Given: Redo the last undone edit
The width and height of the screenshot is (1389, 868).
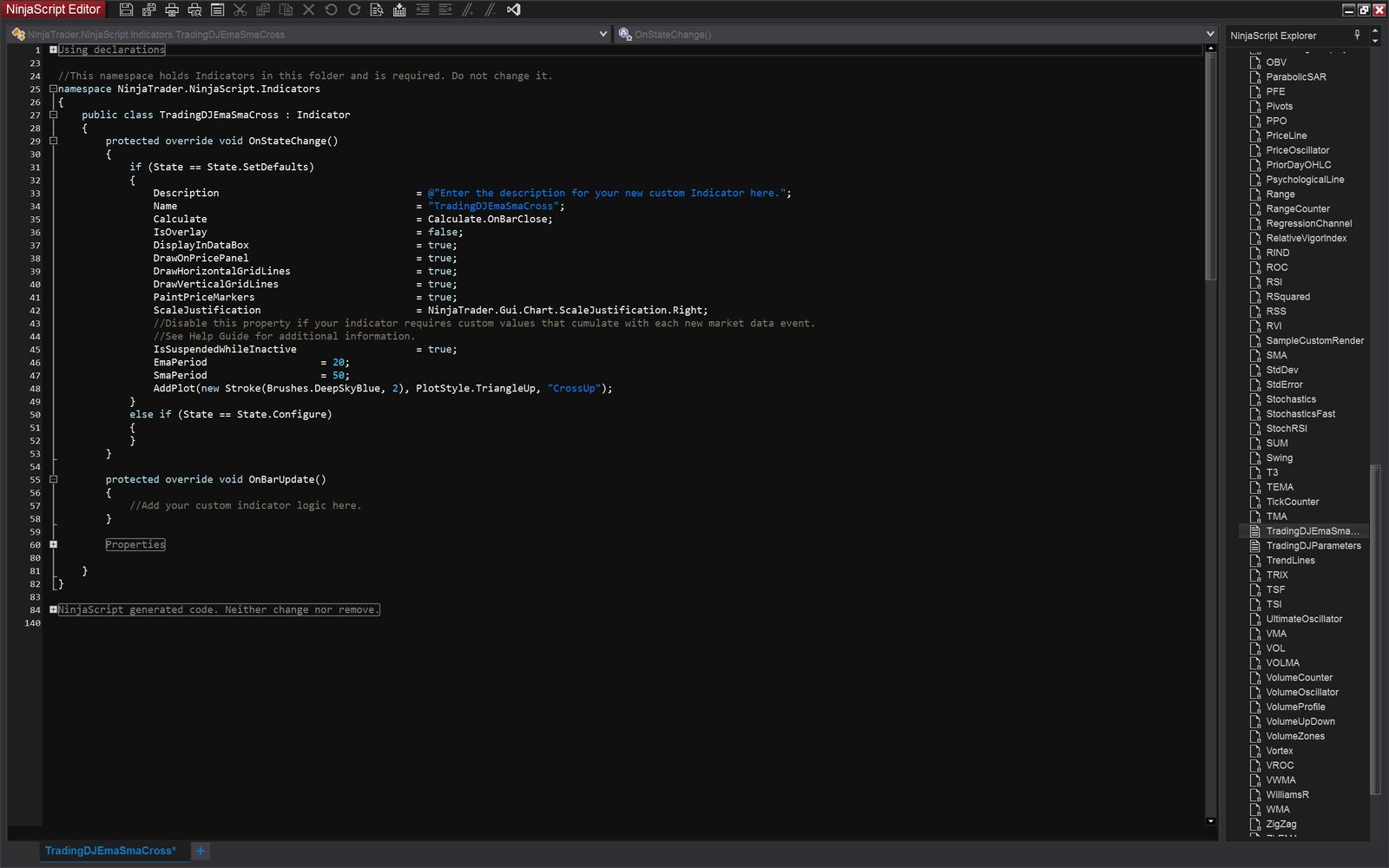Looking at the screenshot, I should point(354,10).
